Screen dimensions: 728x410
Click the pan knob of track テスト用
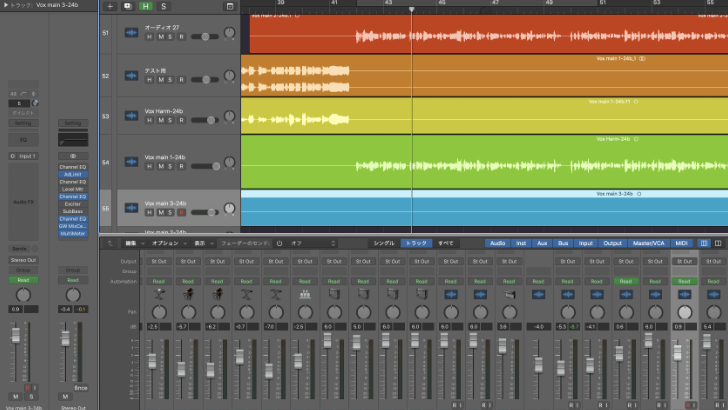[229, 75]
